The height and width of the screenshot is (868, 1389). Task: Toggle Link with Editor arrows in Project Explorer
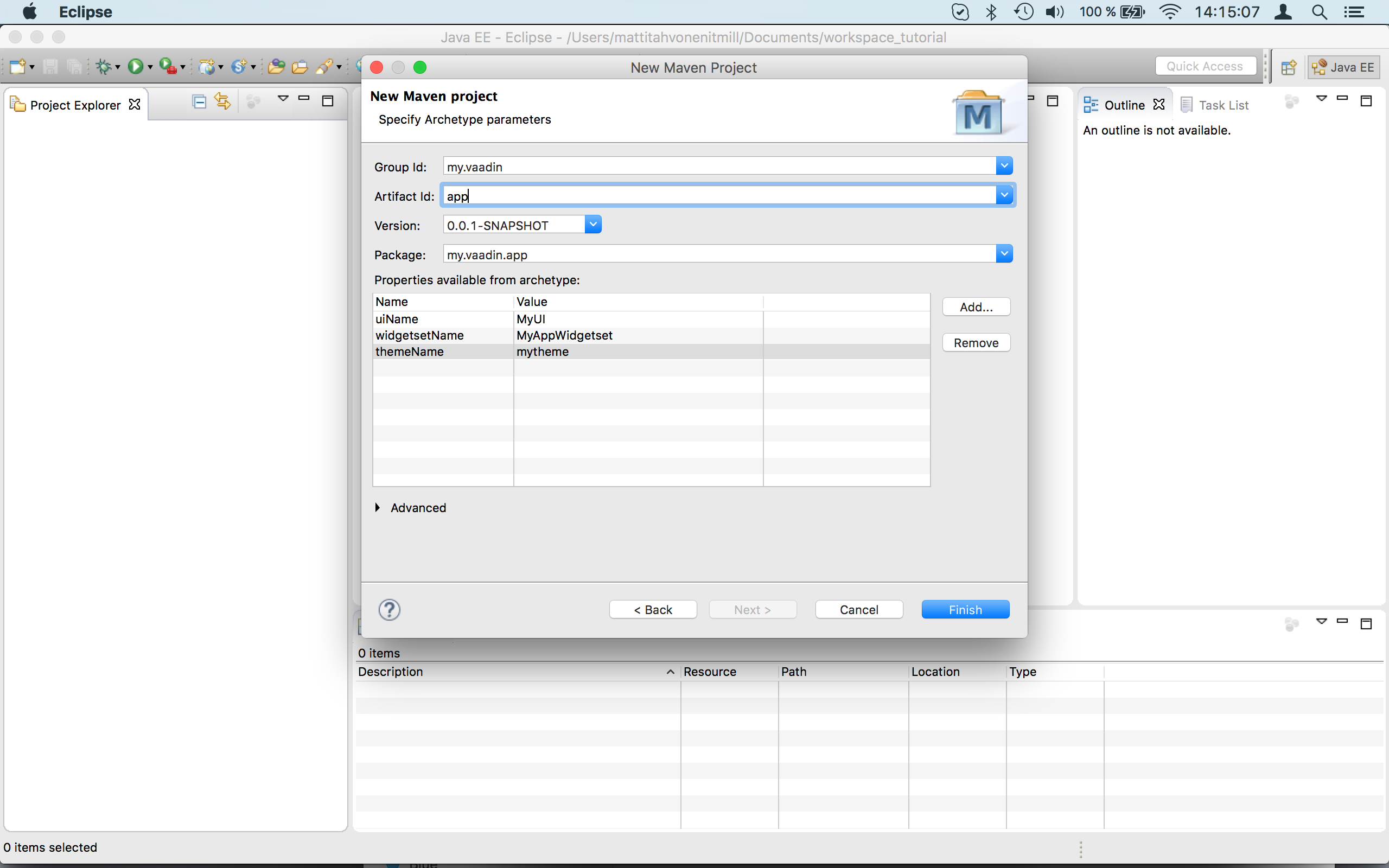point(222,101)
